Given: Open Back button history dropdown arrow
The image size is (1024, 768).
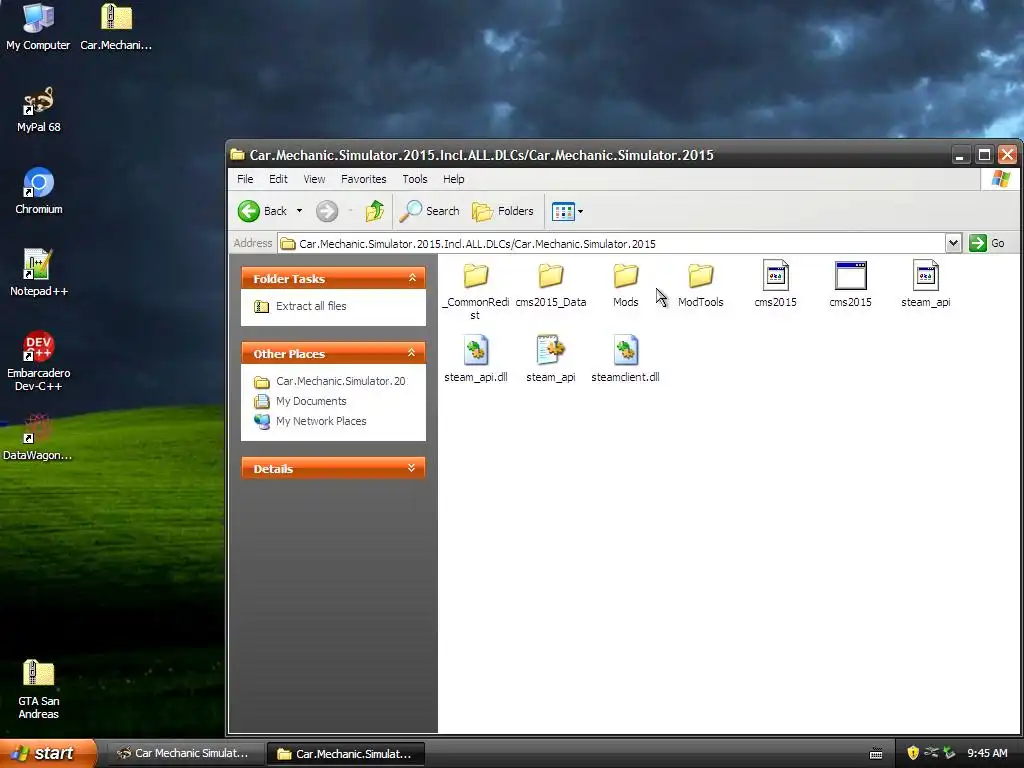Looking at the screenshot, I should point(299,211).
